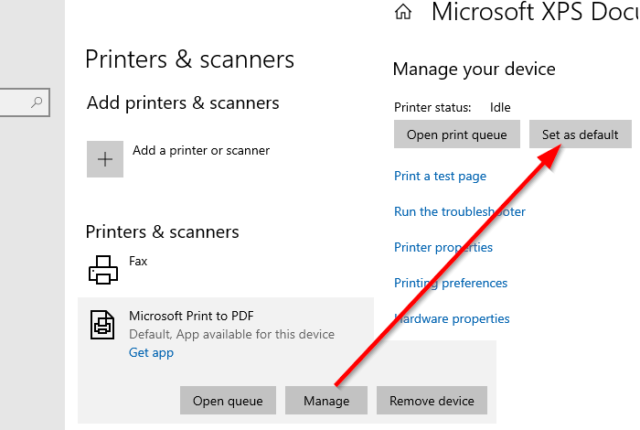Click the Microsoft Print to PDF device icon
The image size is (640, 430).
pos(103,323)
